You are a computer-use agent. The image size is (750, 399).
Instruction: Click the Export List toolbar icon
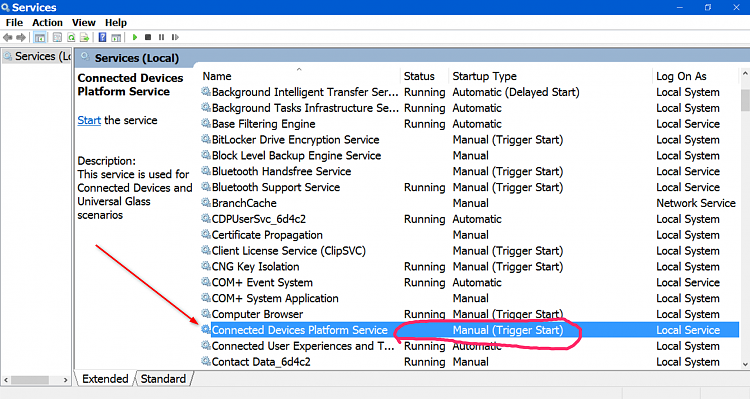click(x=85, y=37)
